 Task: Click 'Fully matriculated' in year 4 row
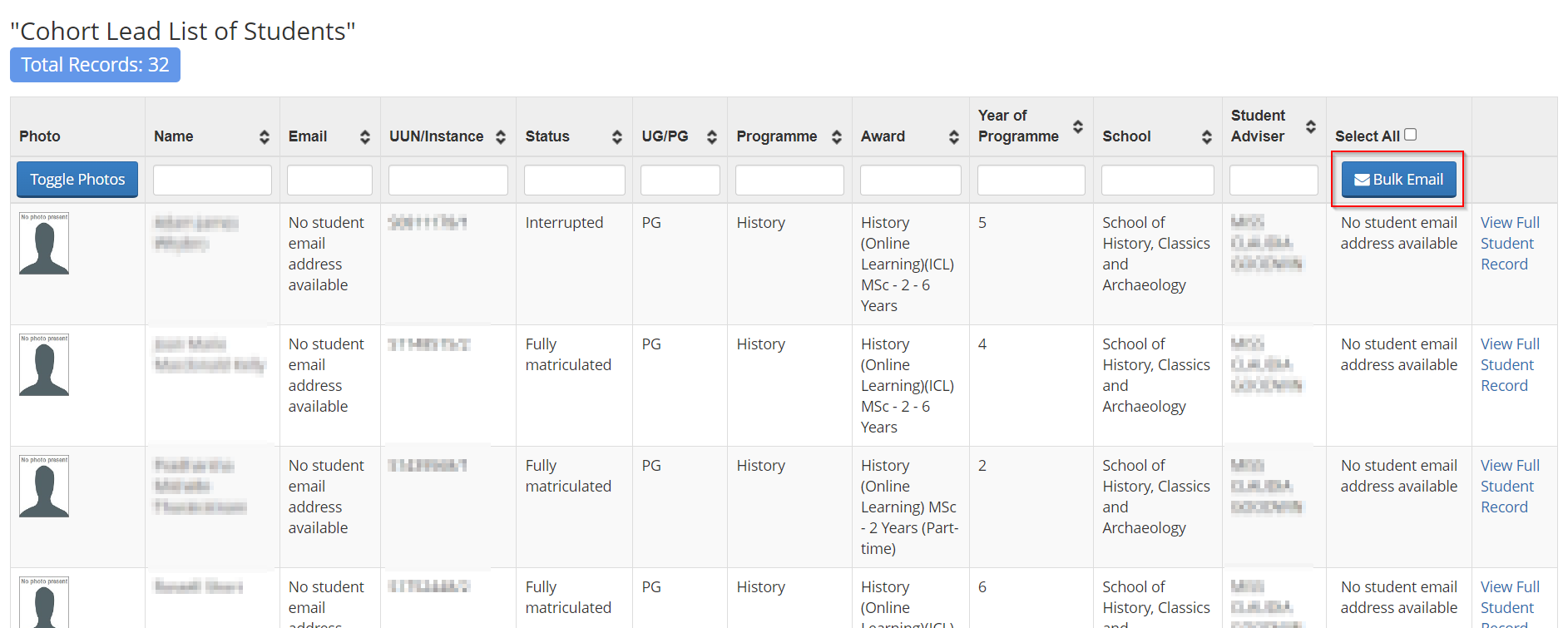pyautogui.click(x=568, y=354)
